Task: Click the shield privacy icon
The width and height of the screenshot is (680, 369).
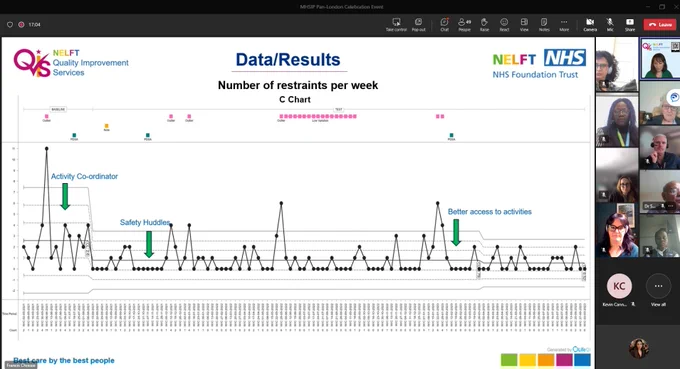Action: 10,25
